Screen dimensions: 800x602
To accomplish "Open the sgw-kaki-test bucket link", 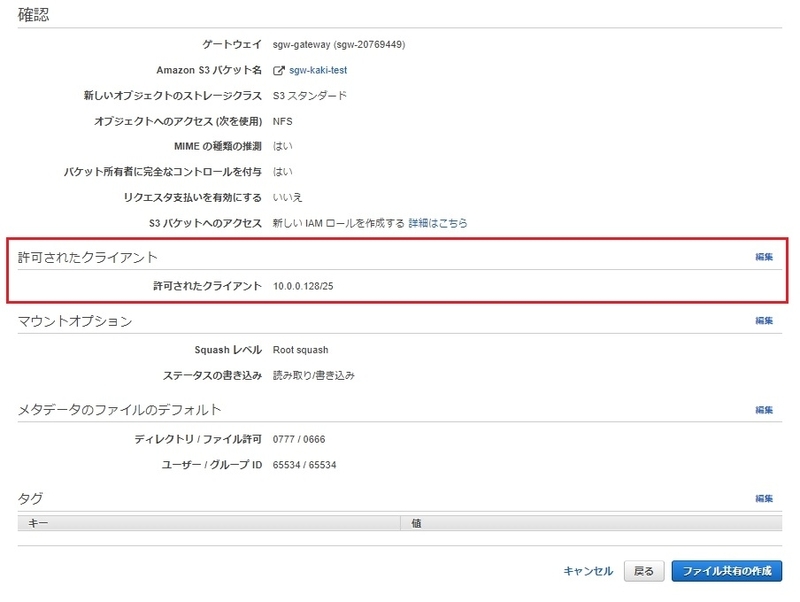I will (318, 70).
